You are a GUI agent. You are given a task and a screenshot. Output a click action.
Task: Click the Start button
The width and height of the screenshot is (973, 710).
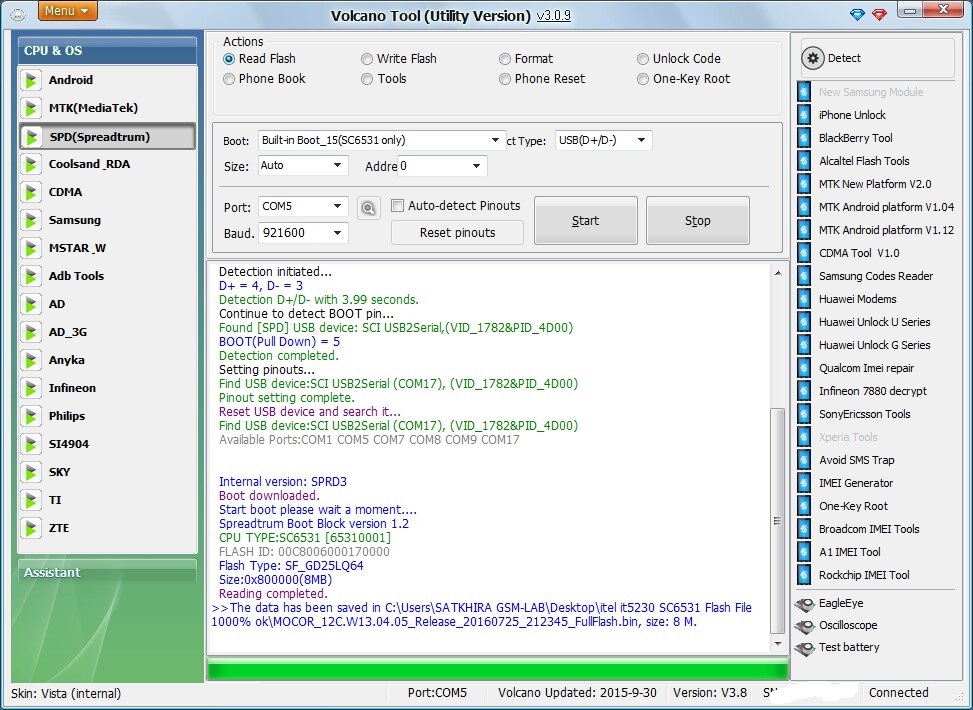585,220
